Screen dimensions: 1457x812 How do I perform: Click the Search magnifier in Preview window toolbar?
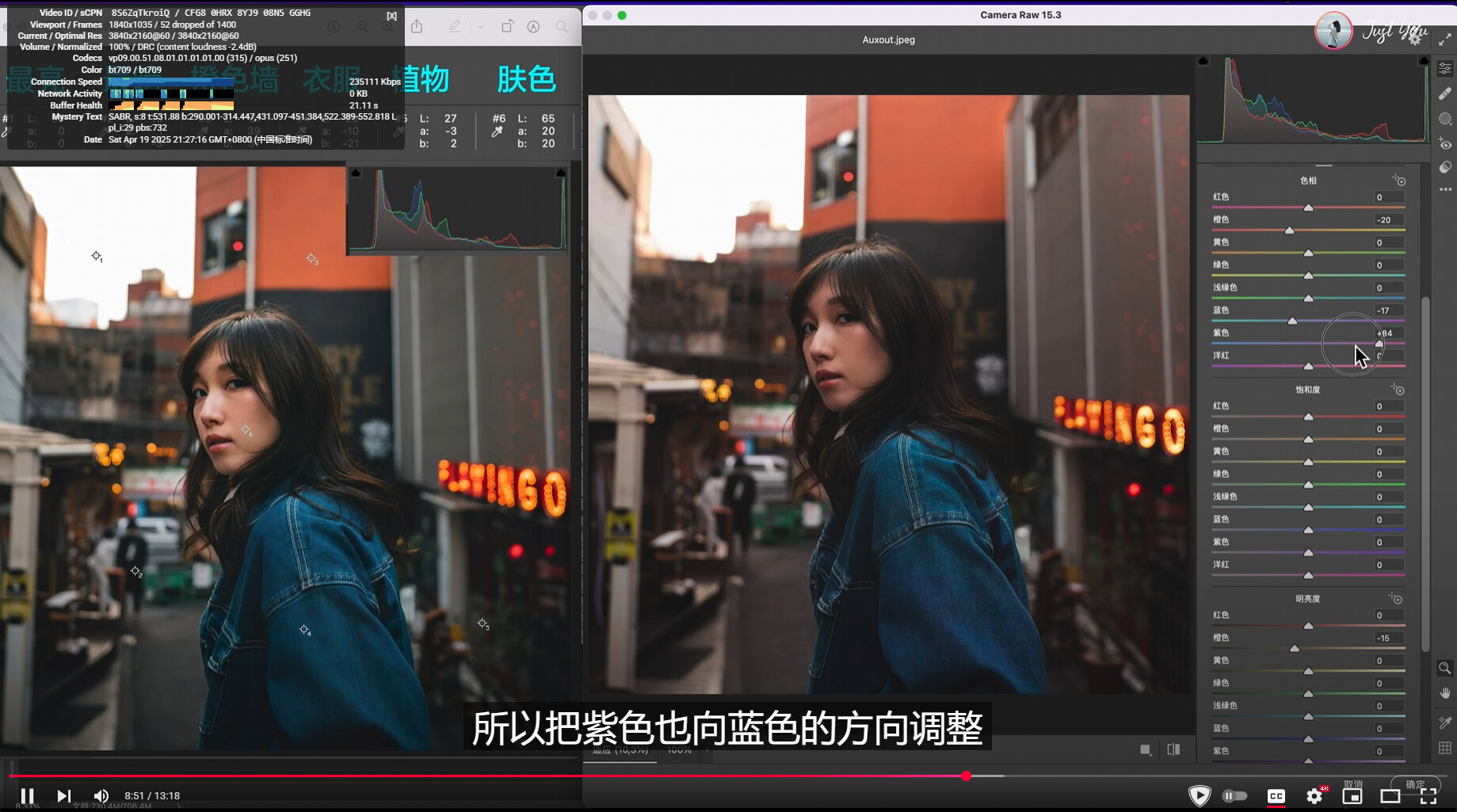tap(562, 26)
